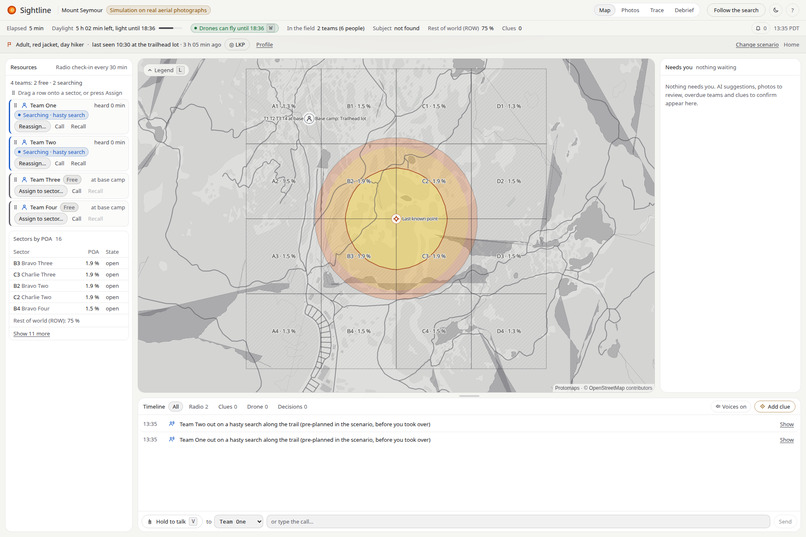Focus the type the call input field
The image size is (806, 537).
click(518, 522)
